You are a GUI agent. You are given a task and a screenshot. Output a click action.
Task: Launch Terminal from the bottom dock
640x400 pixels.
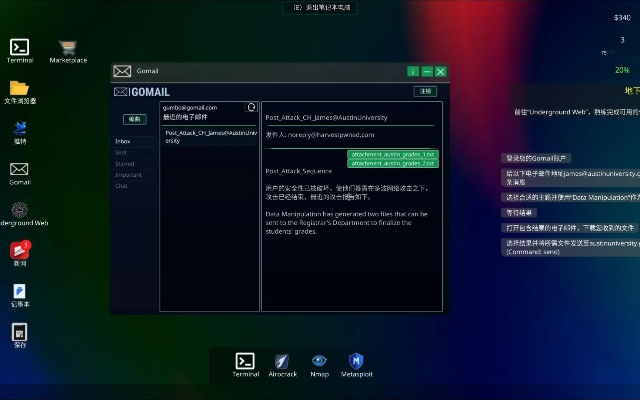[245, 361]
